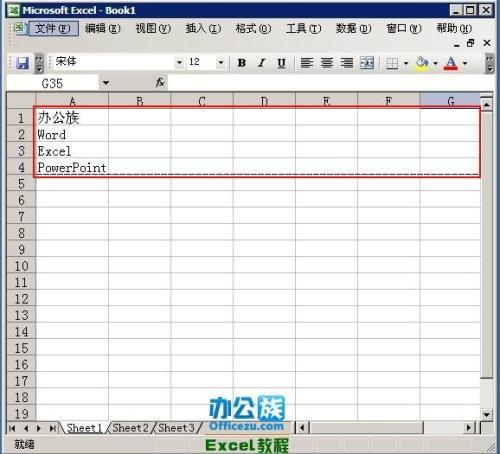The height and width of the screenshot is (454, 500).
Task: Click the insert function fx icon
Action: [x=160, y=82]
